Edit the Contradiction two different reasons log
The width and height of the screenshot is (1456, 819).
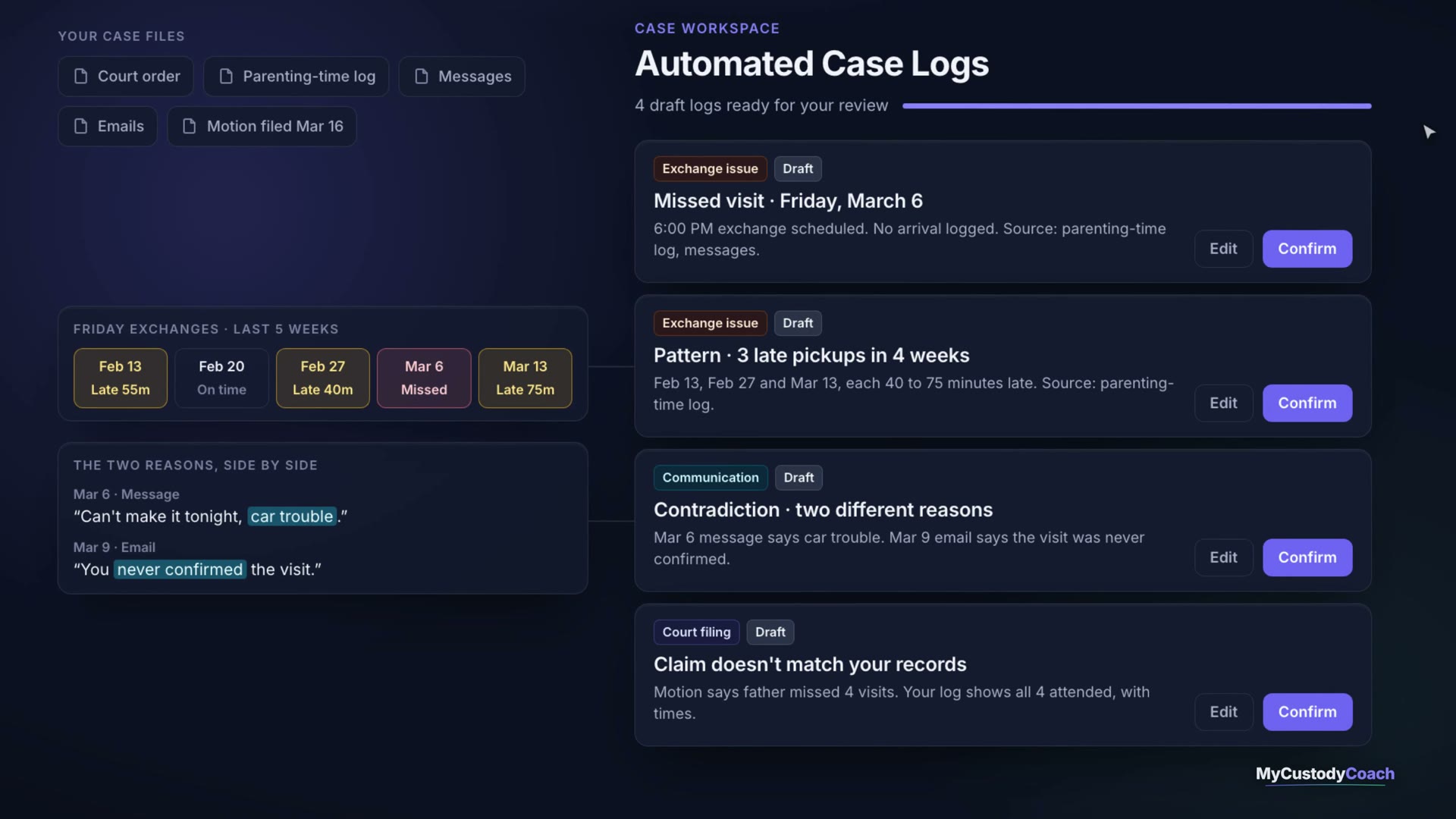click(x=1223, y=557)
